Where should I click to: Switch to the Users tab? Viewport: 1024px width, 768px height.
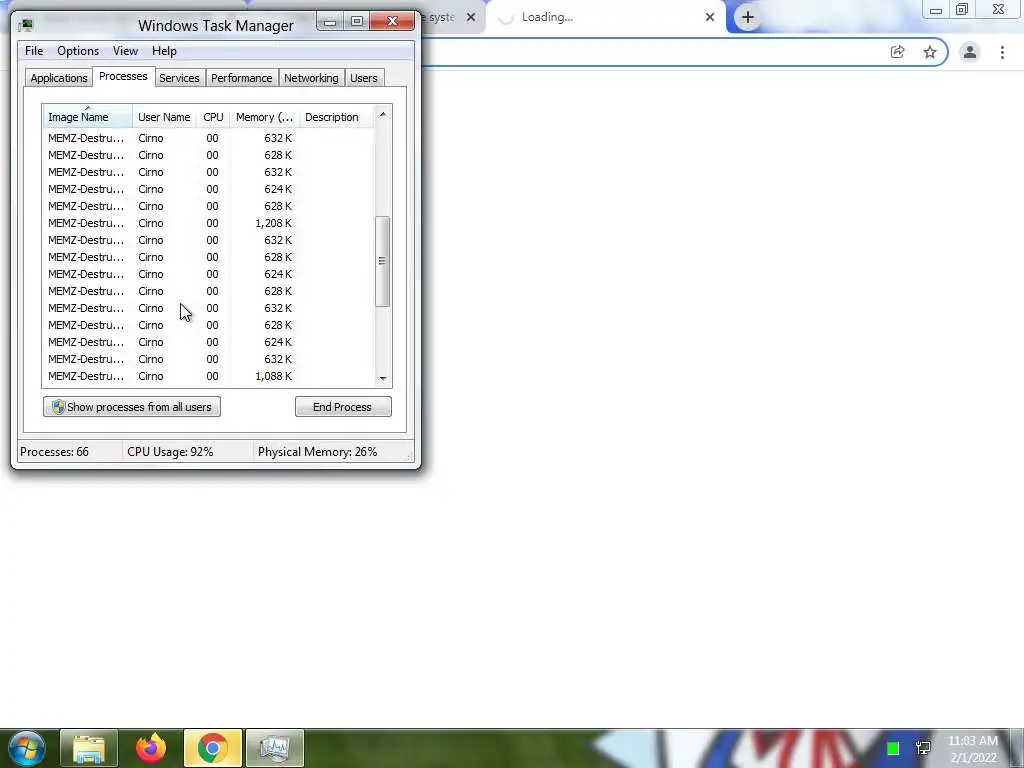364,78
